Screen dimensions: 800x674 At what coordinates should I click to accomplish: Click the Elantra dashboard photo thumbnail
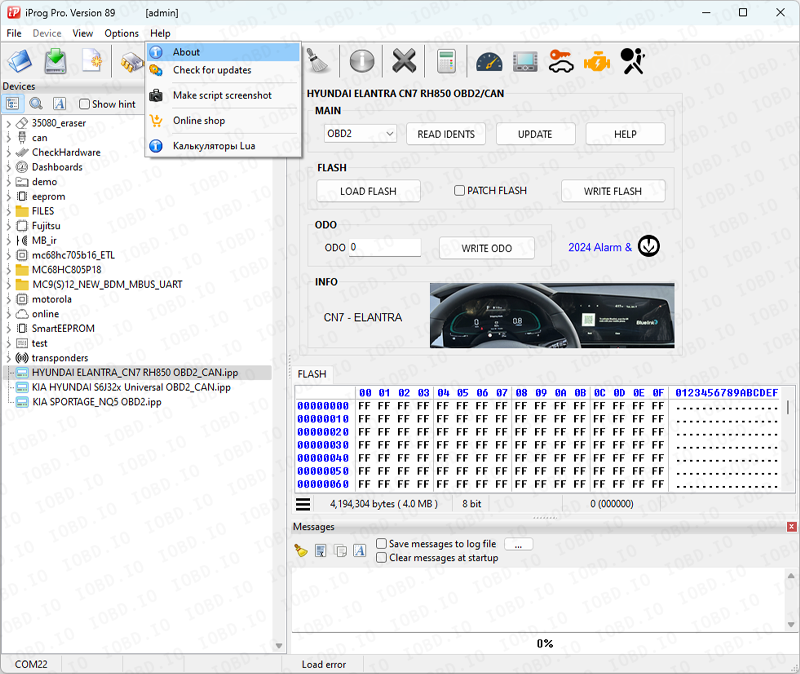[552, 315]
